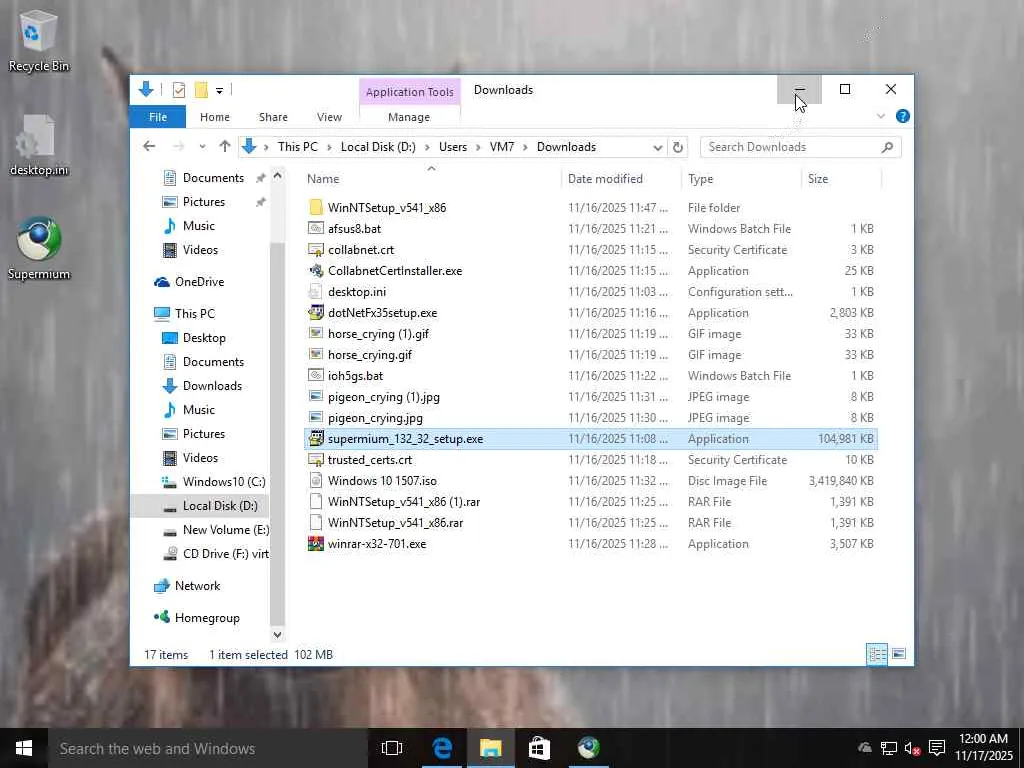The width and height of the screenshot is (1024, 768).
Task: Switch to Large icons view button
Action: (x=899, y=654)
